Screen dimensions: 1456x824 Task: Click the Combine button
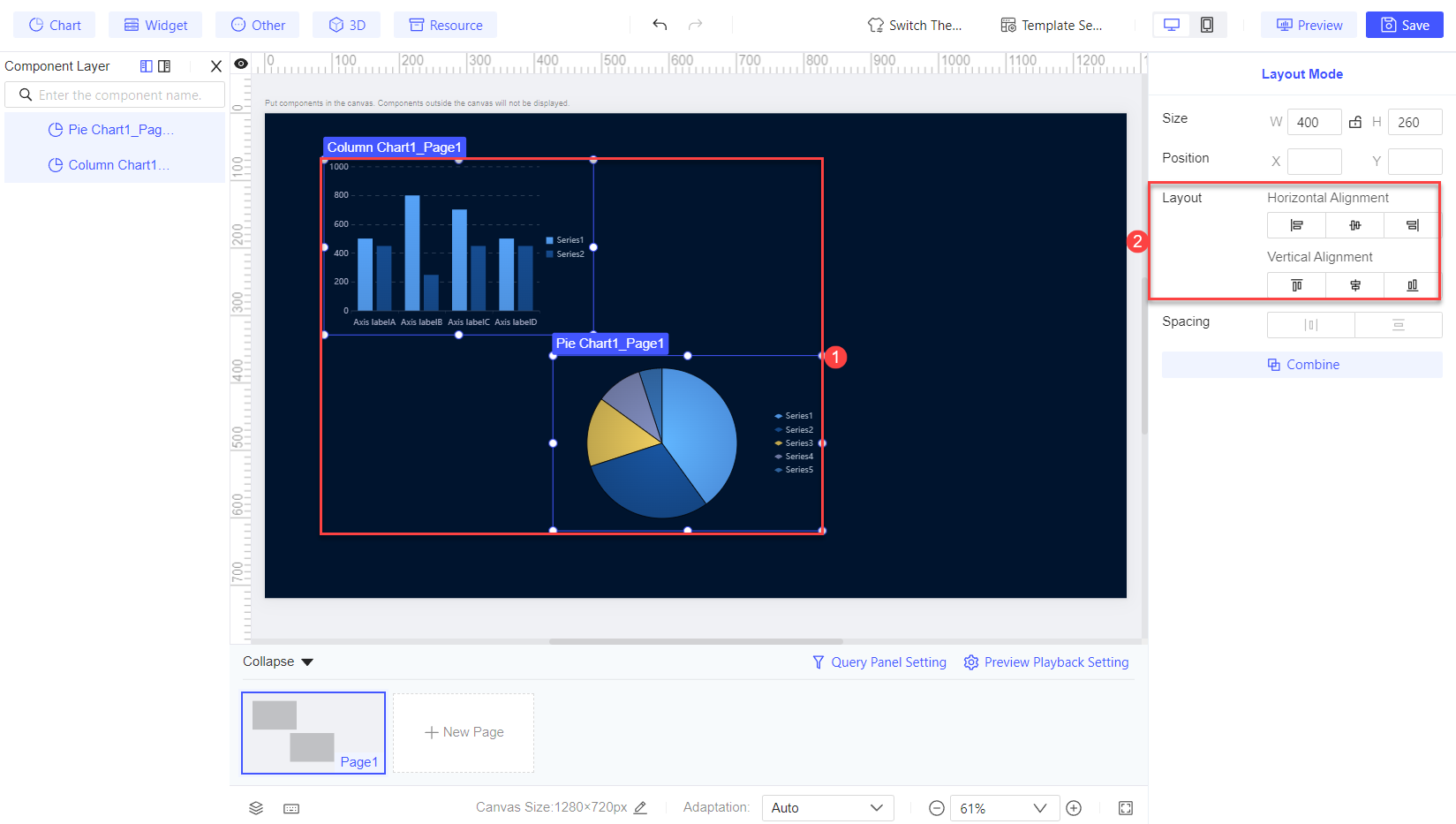point(1302,365)
